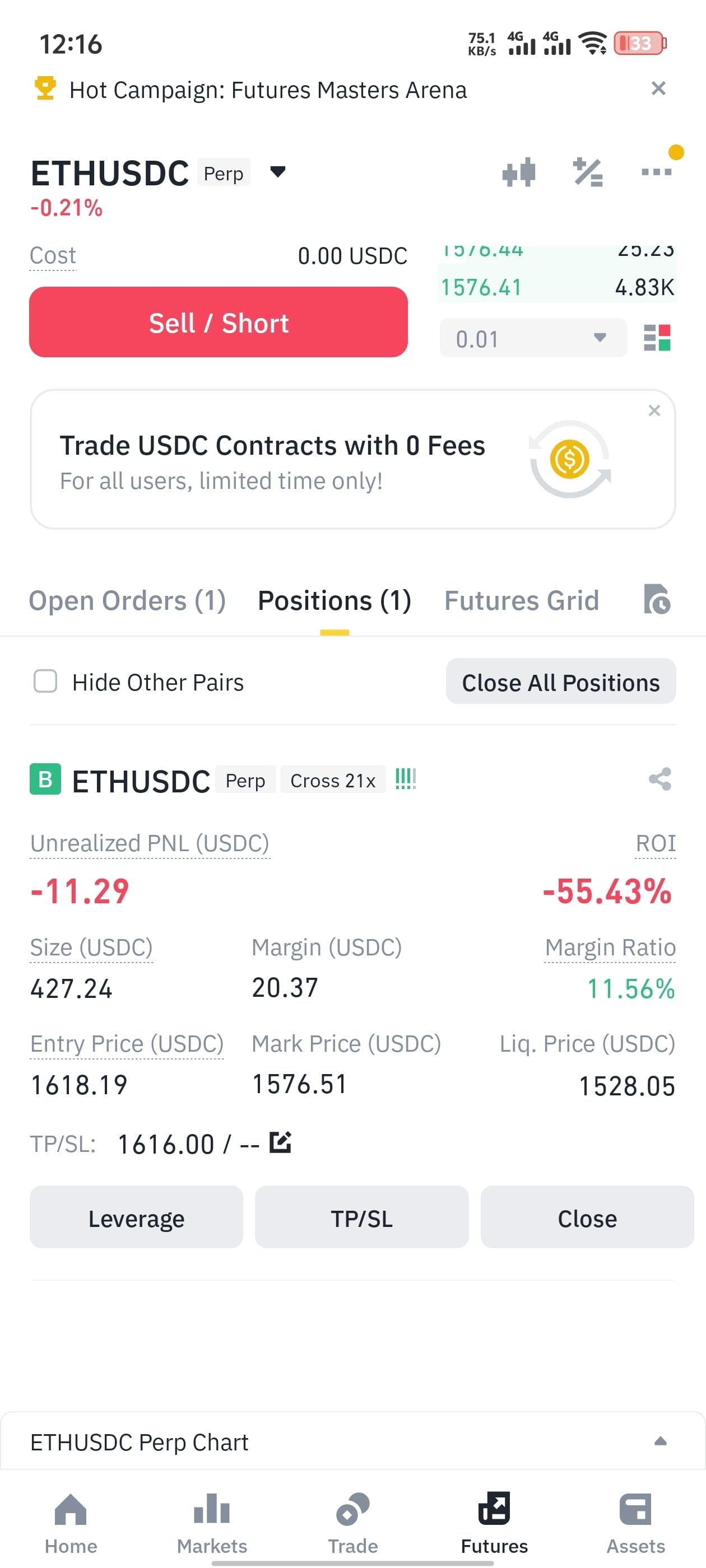Open the 0.01 price precision dropdown
Screen dimensions: 706x1568
[533, 338]
